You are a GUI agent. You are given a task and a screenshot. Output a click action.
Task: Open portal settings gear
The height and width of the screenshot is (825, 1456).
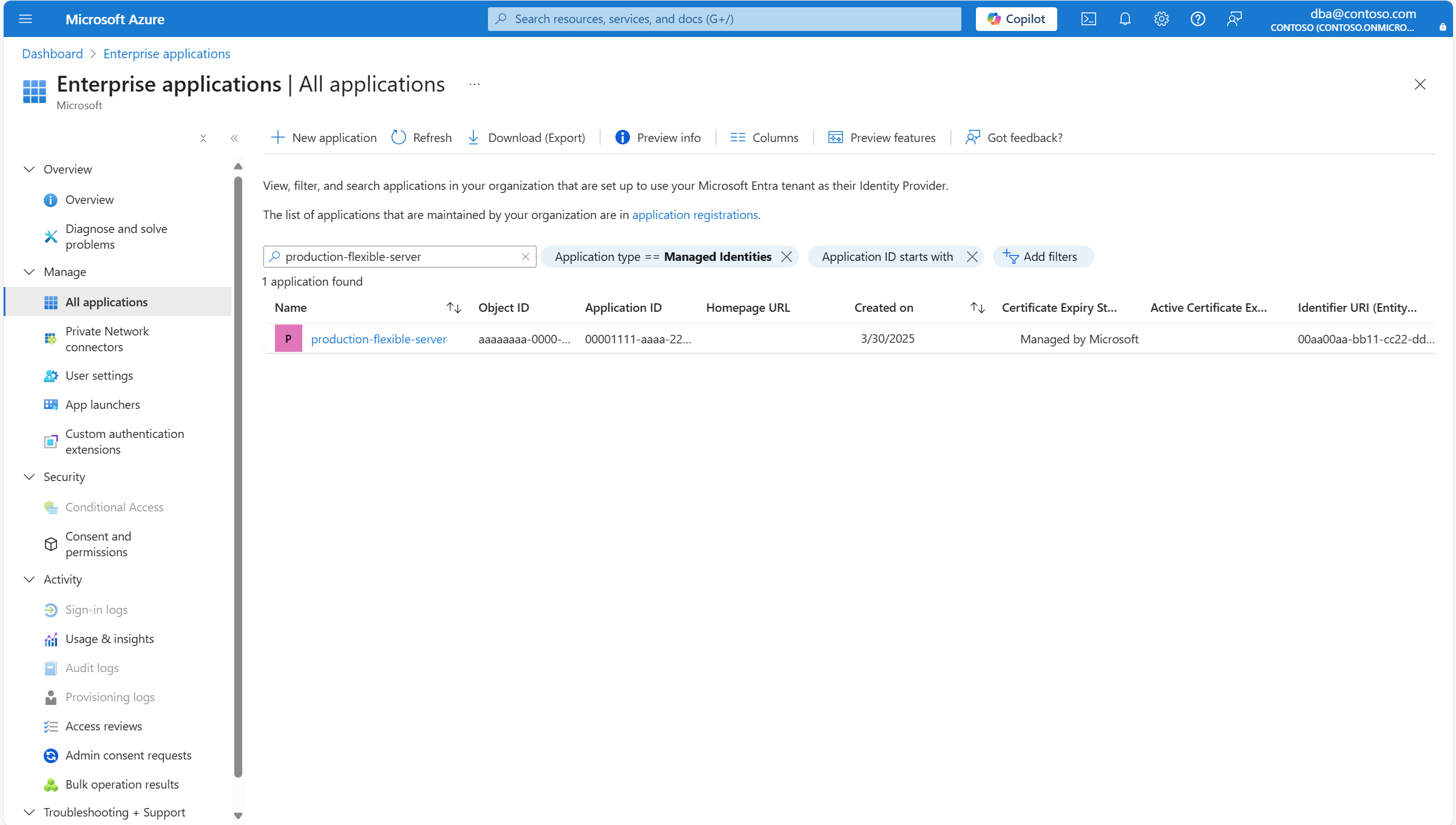[x=1161, y=19]
